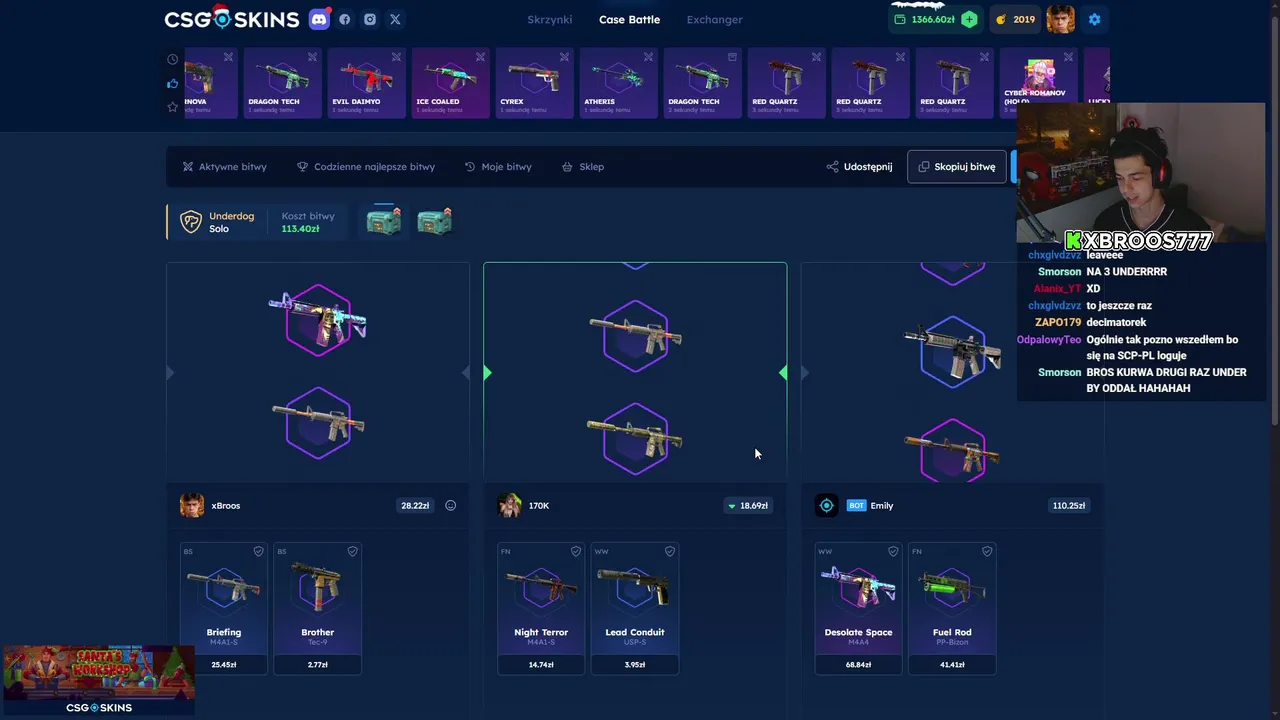
Task: Click crossed-swords icon on Cyrex drop
Action: point(564,57)
